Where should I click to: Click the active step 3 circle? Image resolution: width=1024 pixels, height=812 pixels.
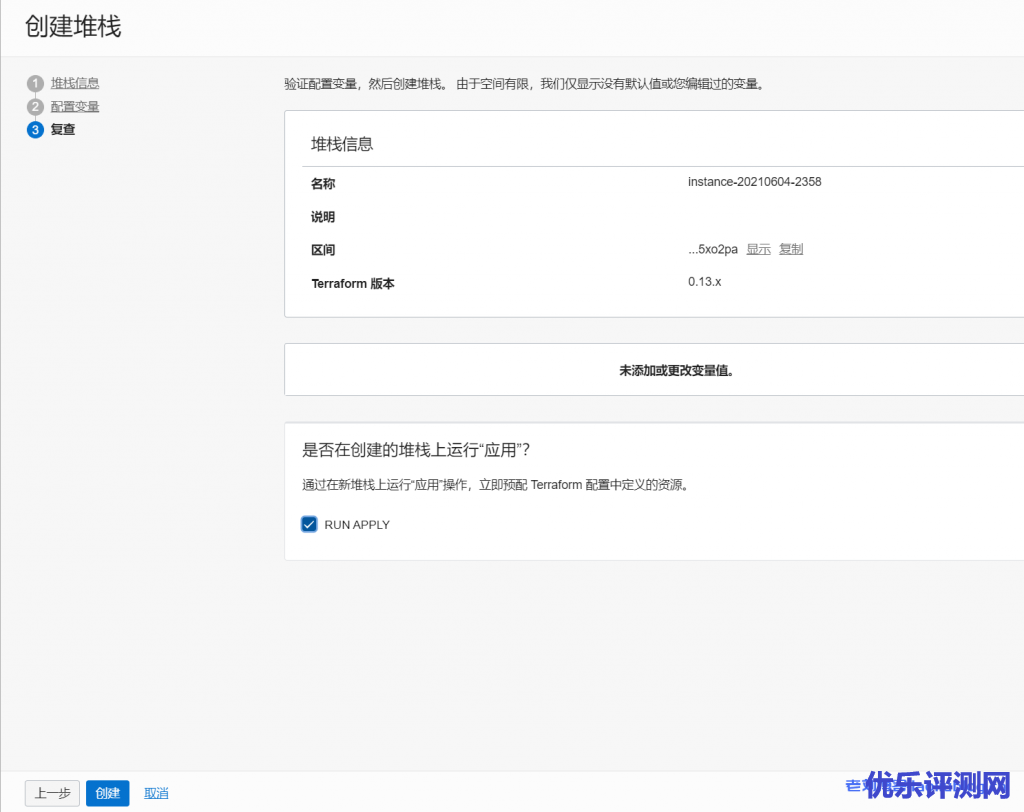point(35,130)
